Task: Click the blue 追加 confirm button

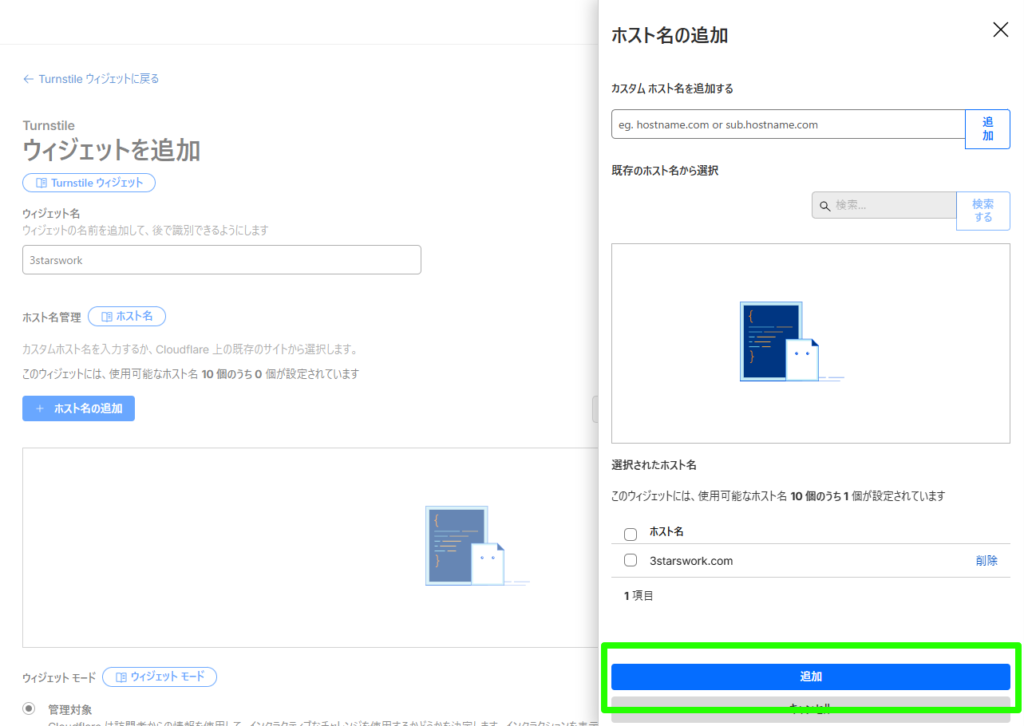Action: coord(810,677)
